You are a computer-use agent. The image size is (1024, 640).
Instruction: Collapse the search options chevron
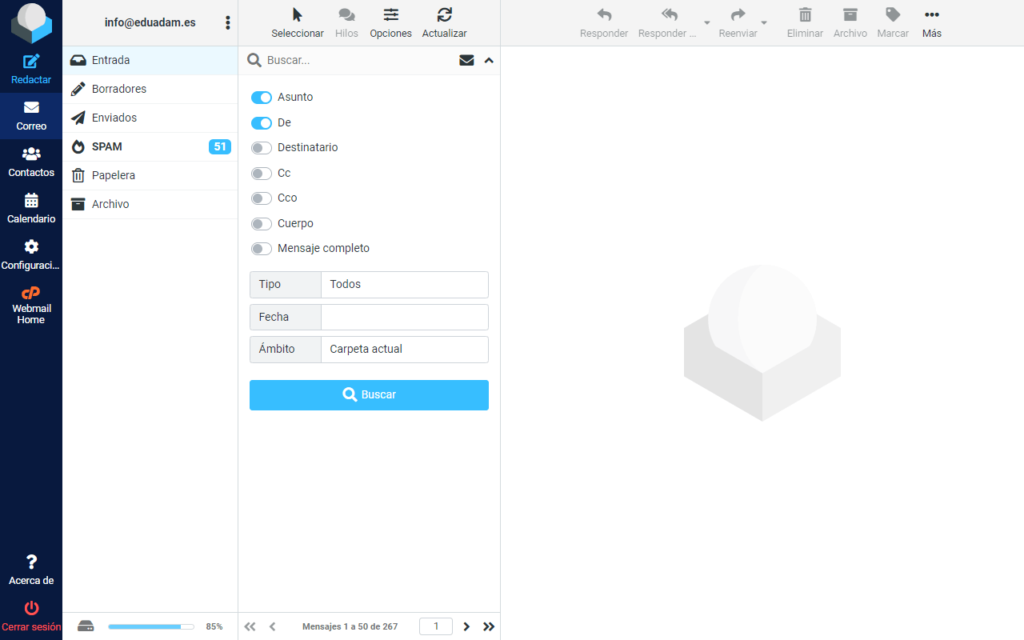489,60
